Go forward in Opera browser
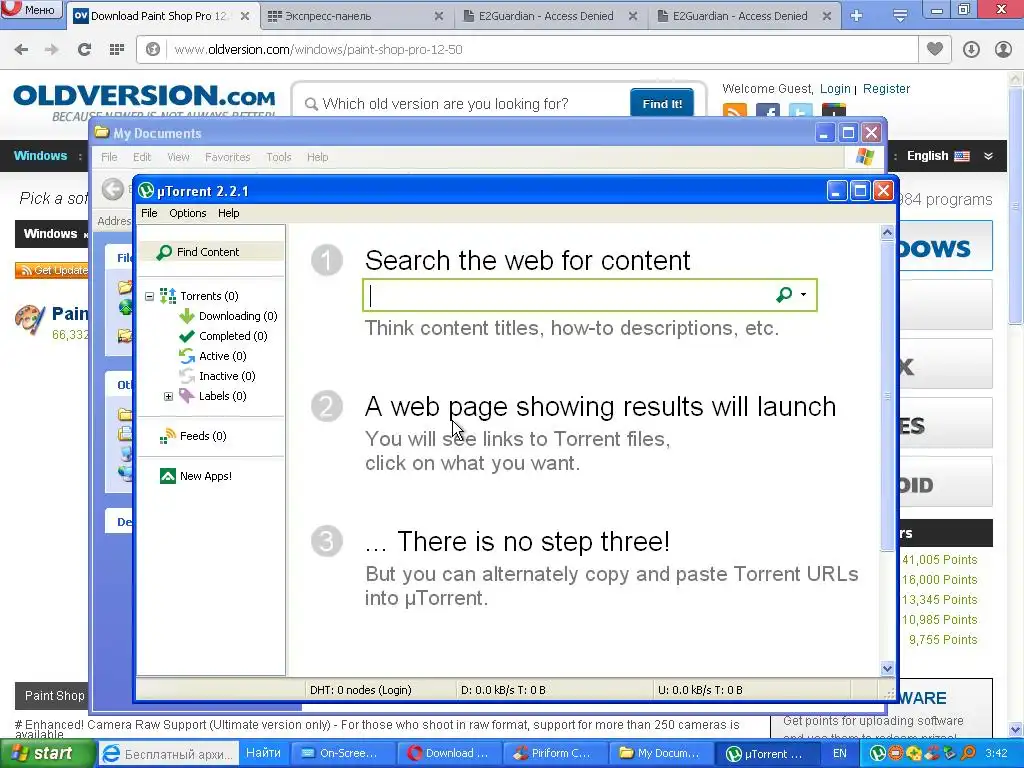1024x768 pixels. (52, 50)
